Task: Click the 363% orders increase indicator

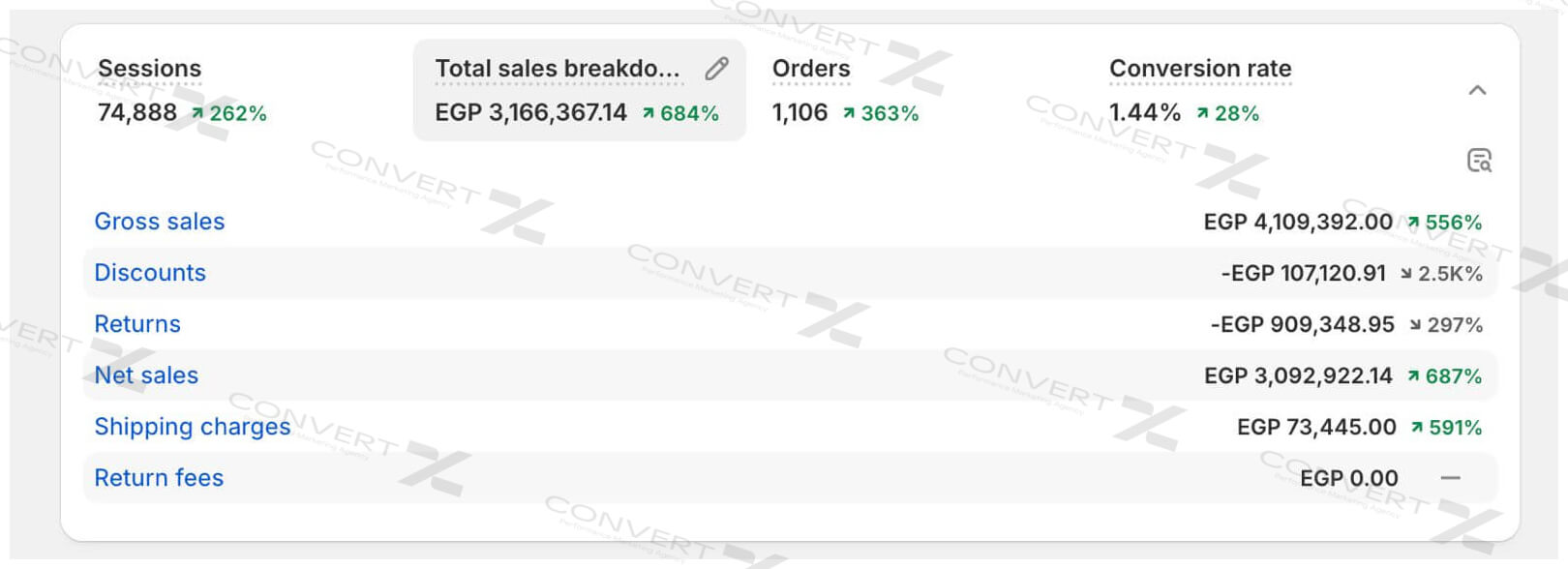Action: (x=881, y=113)
